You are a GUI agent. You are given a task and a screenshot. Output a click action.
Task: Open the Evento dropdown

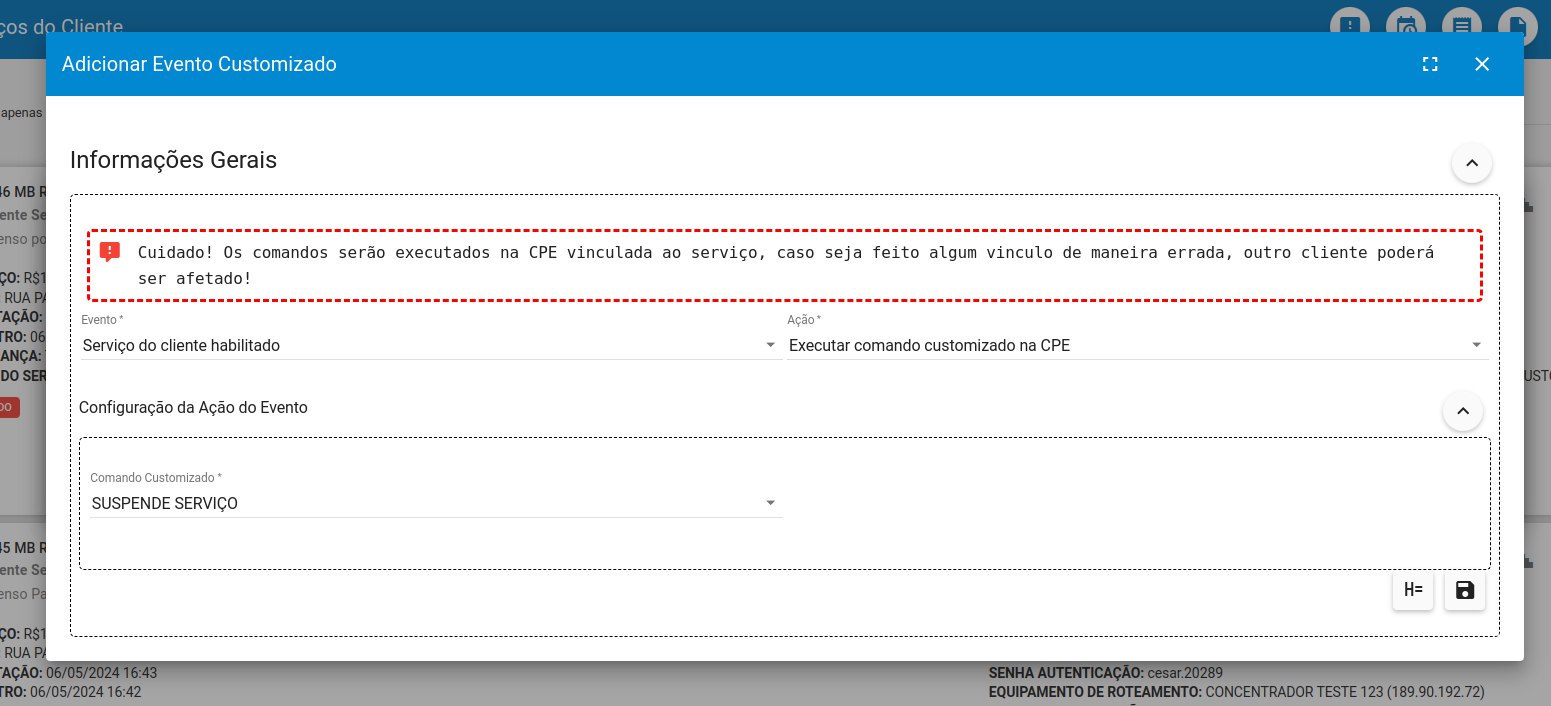coord(430,345)
